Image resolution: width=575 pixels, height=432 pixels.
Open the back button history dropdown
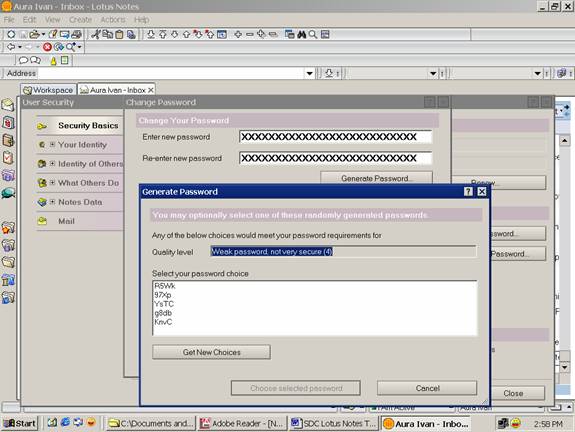(20, 47)
